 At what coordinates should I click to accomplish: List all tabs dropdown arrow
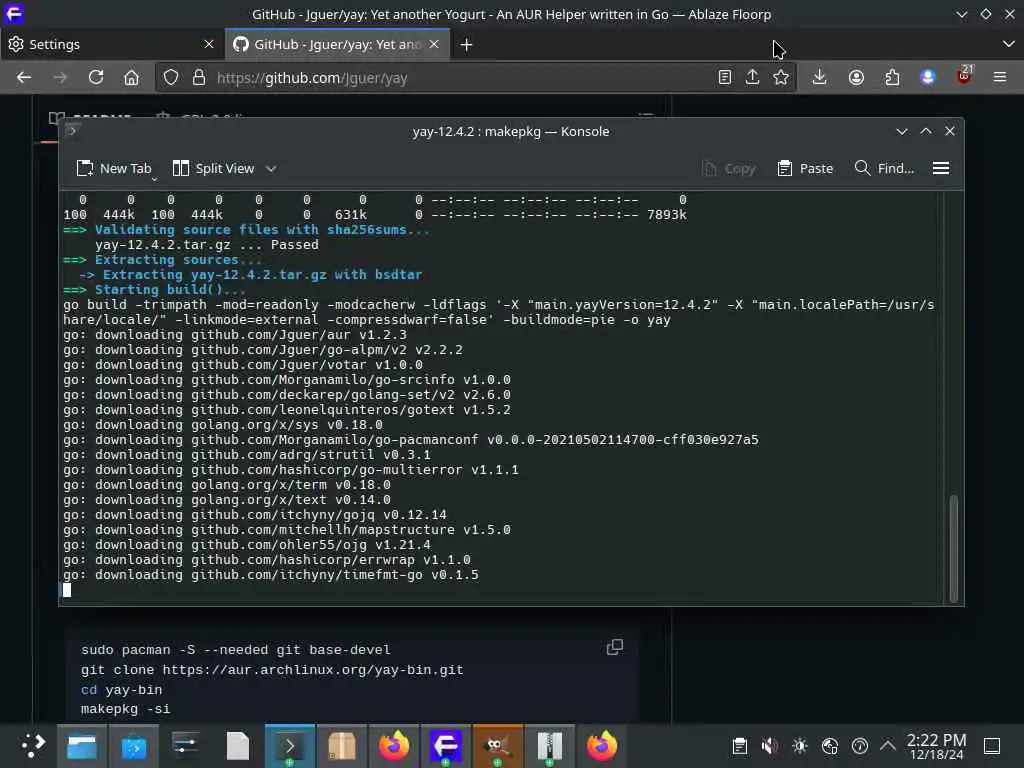[1008, 44]
